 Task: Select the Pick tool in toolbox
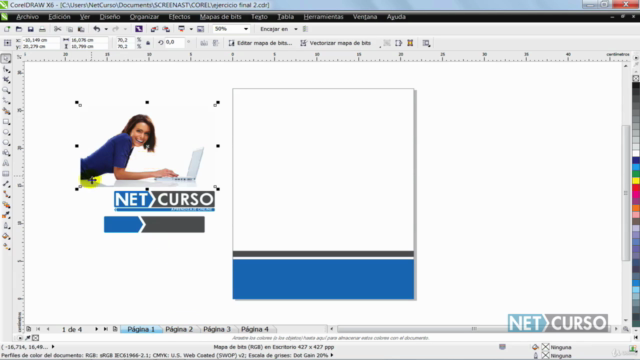[6, 59]
